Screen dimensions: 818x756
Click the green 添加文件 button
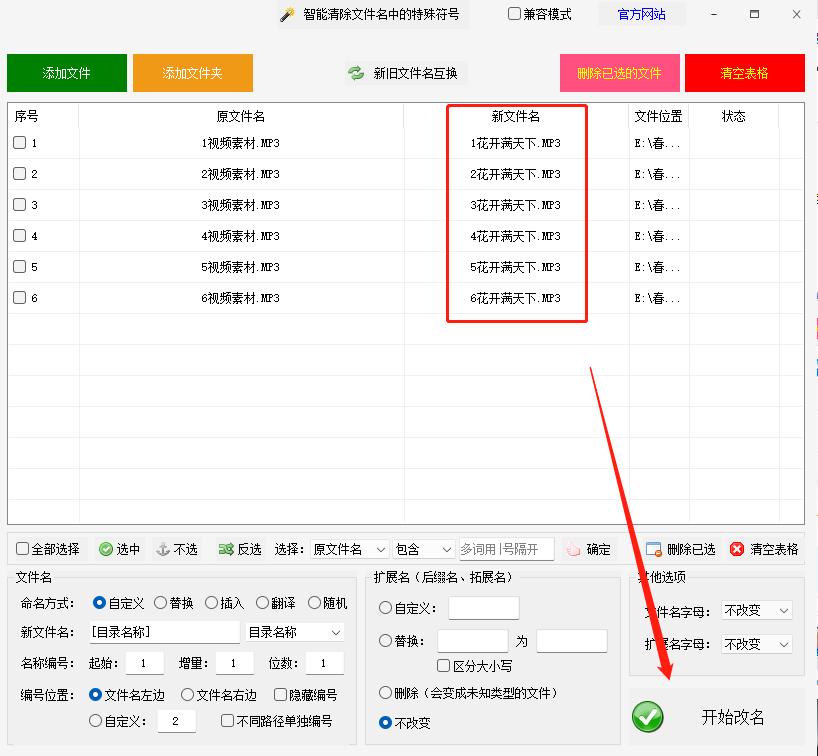[x=66, y=72]
